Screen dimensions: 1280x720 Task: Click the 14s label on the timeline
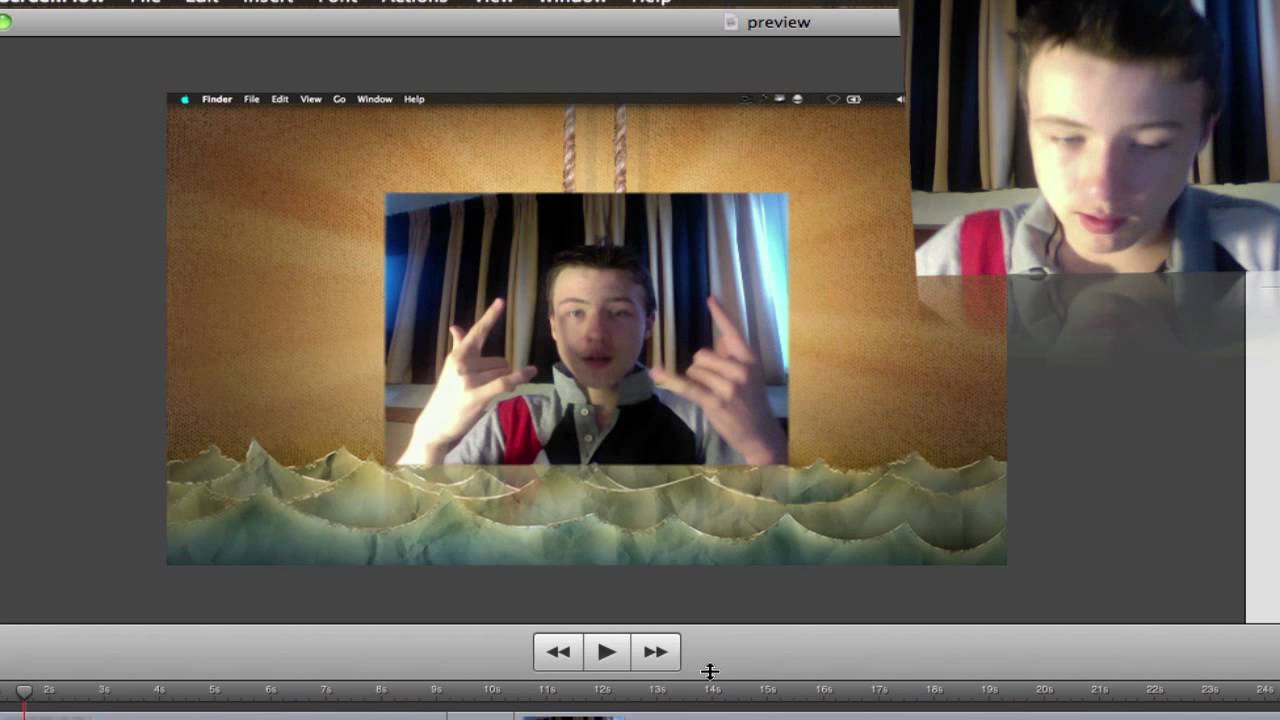click(x=713, y=689)
